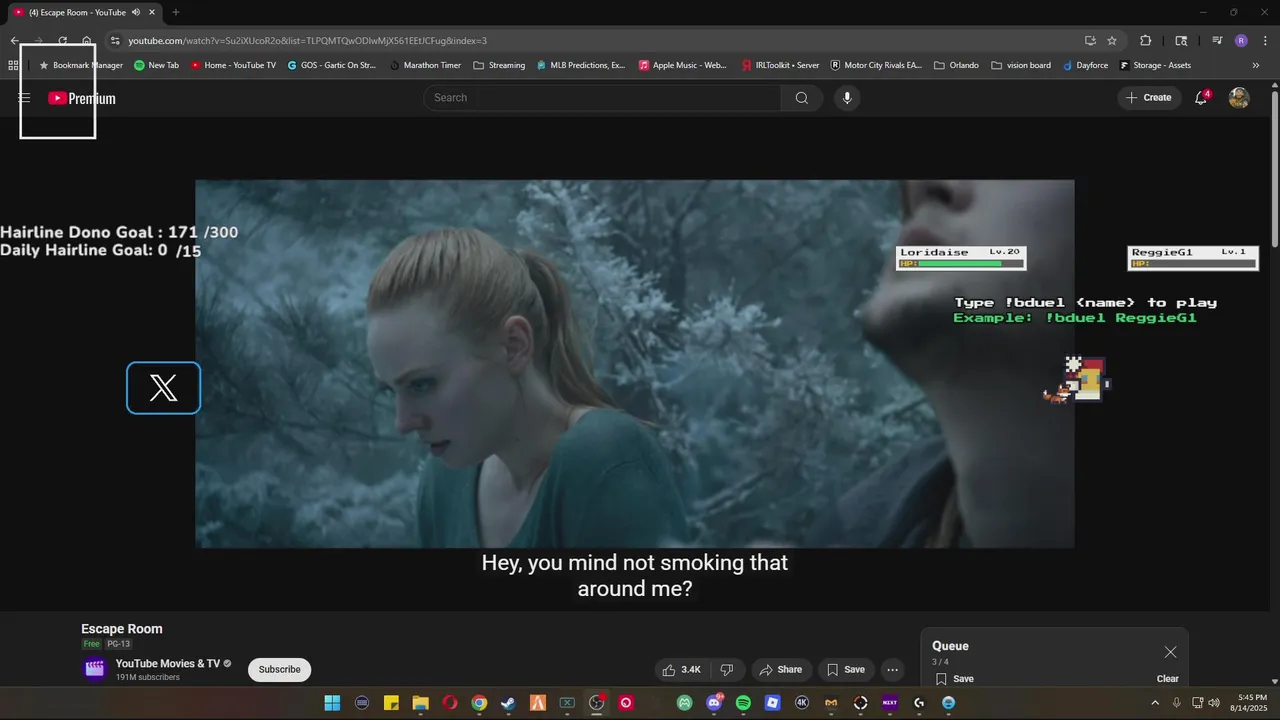Viewport: 1280px width, 720px height.
Task: Open the YouTube Movies & TV channel link
Action: (x=167, y=664)
